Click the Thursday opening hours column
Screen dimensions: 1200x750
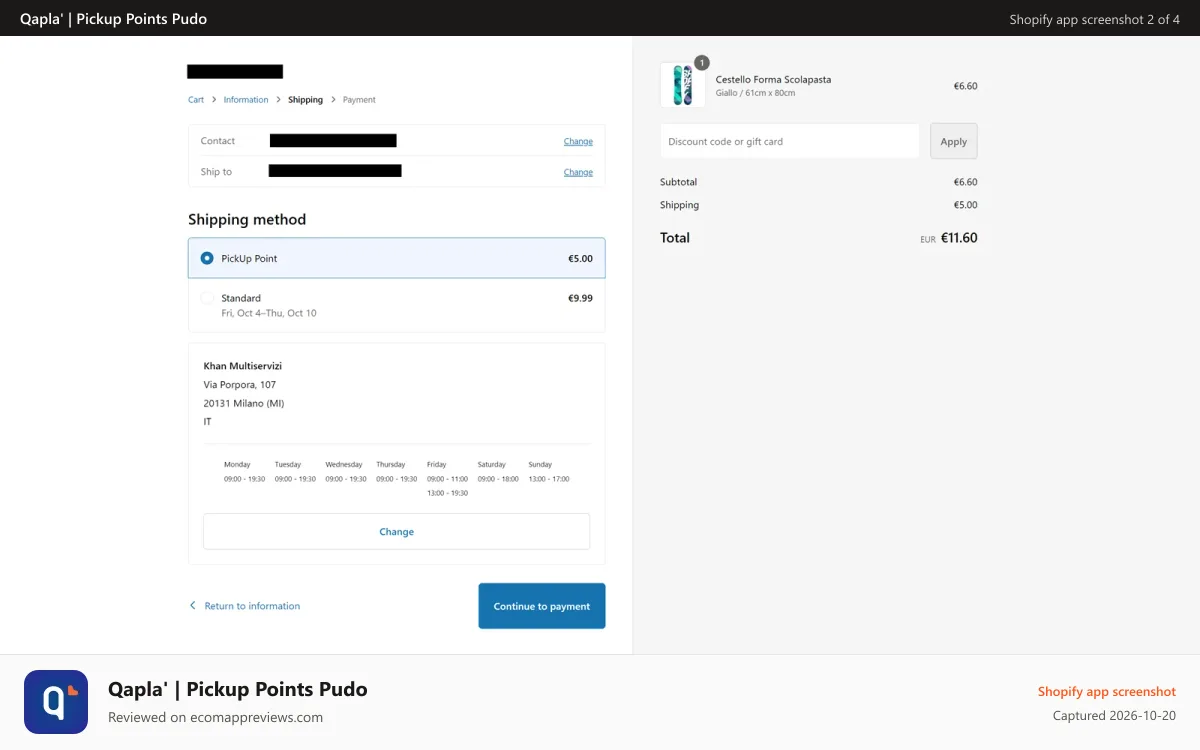[396, 472]
